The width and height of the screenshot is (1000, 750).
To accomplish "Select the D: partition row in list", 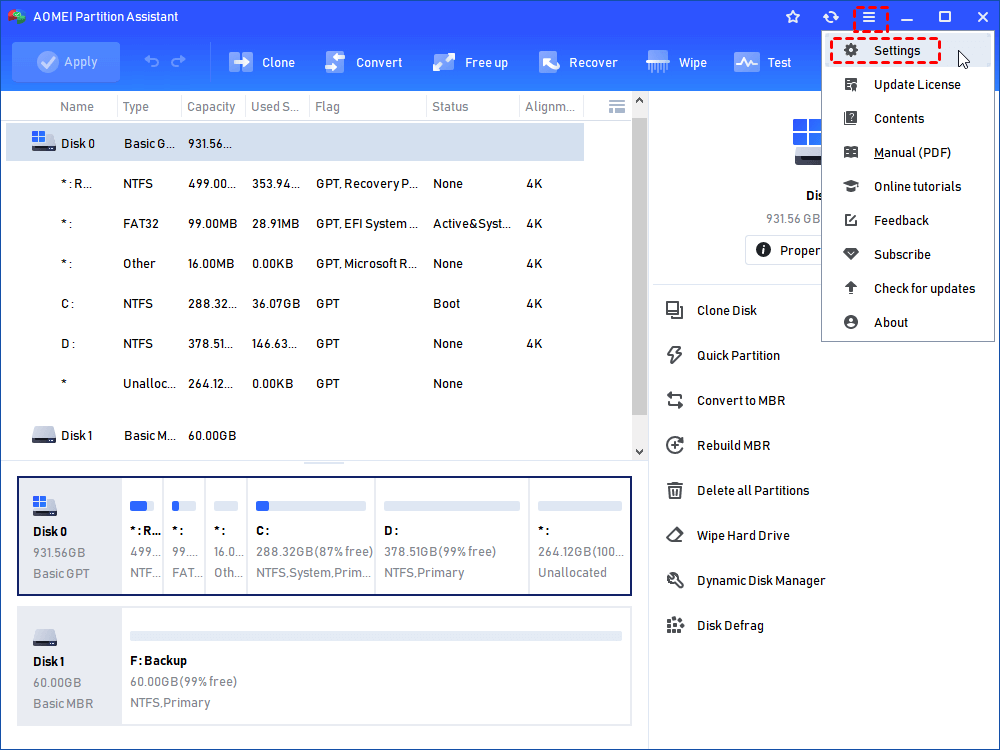I will [295, 344].
